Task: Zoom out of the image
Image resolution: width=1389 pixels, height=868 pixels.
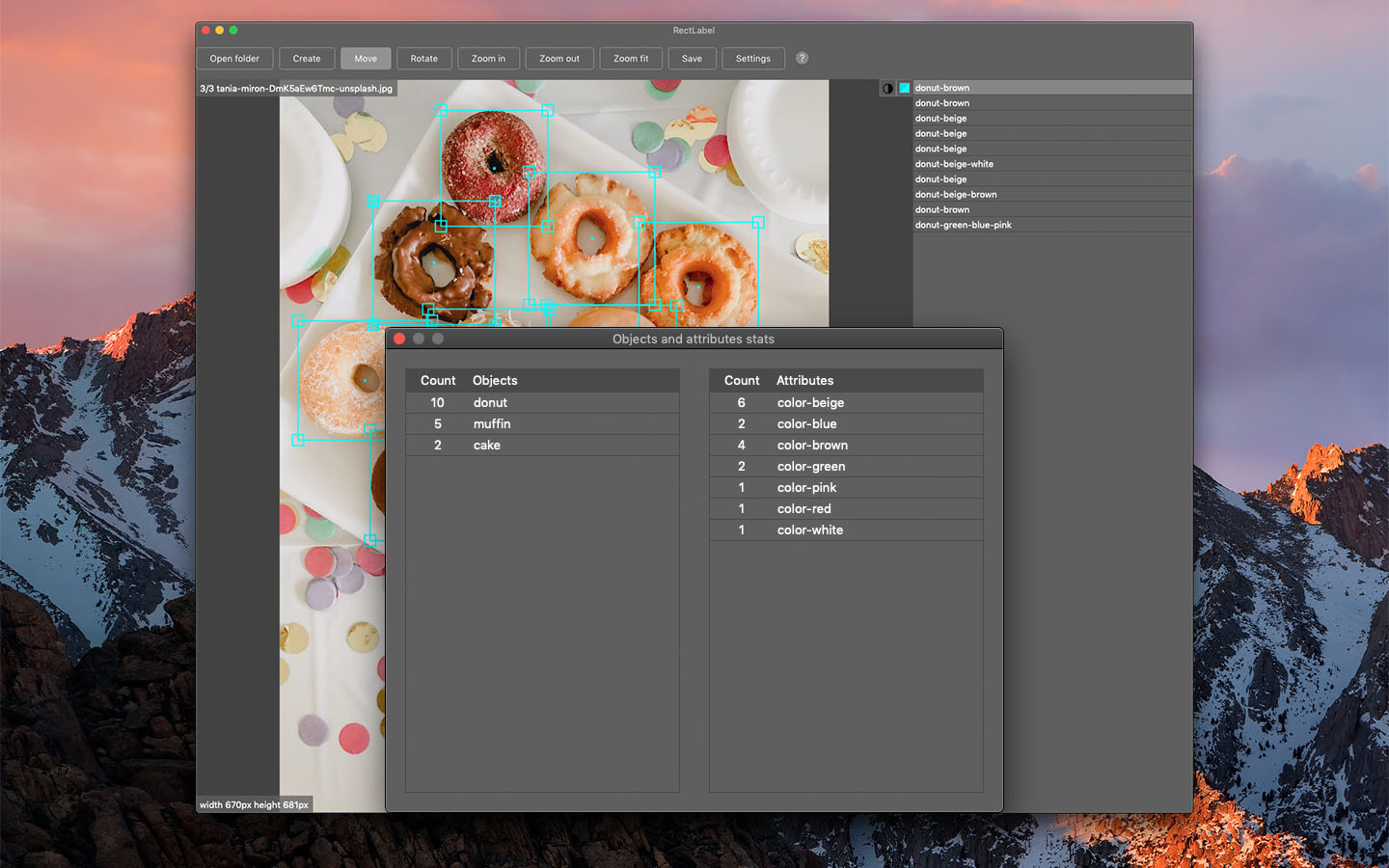Action: pyautogui.click(x=558, y=58)
